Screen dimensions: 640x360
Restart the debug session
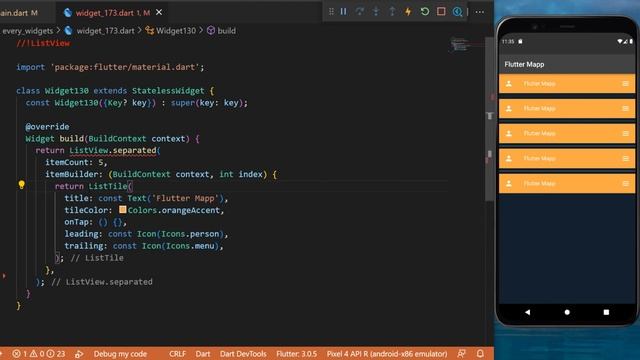tap(425, 12)
